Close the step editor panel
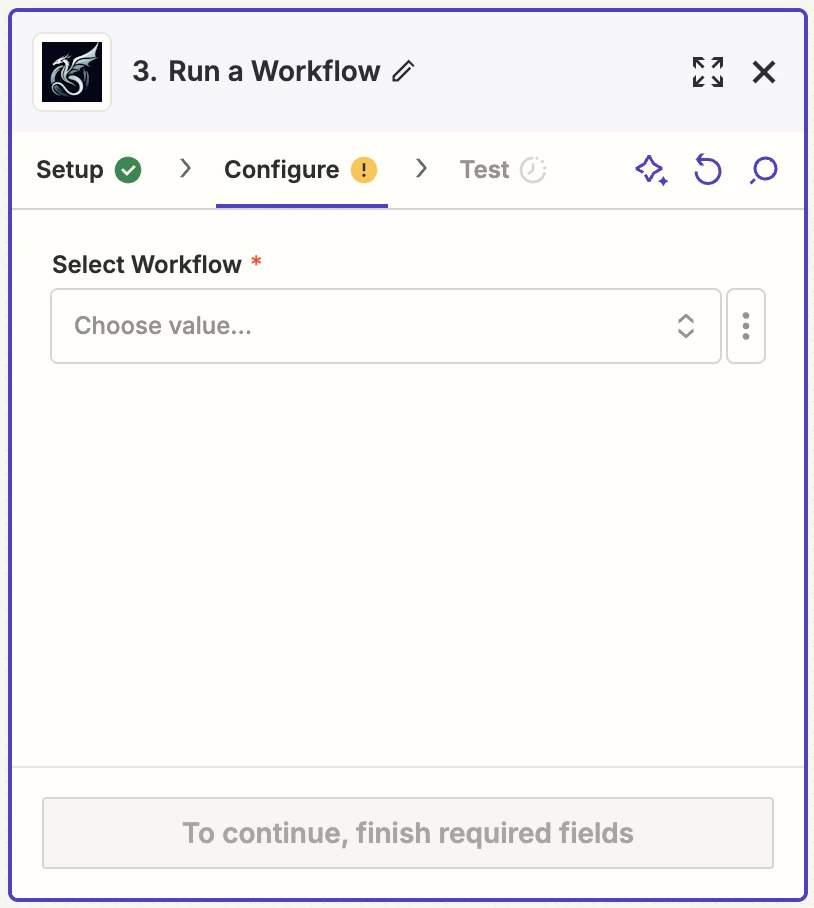Image resolution: width=814 pixels, height=908 pixels. click(764, 71)
